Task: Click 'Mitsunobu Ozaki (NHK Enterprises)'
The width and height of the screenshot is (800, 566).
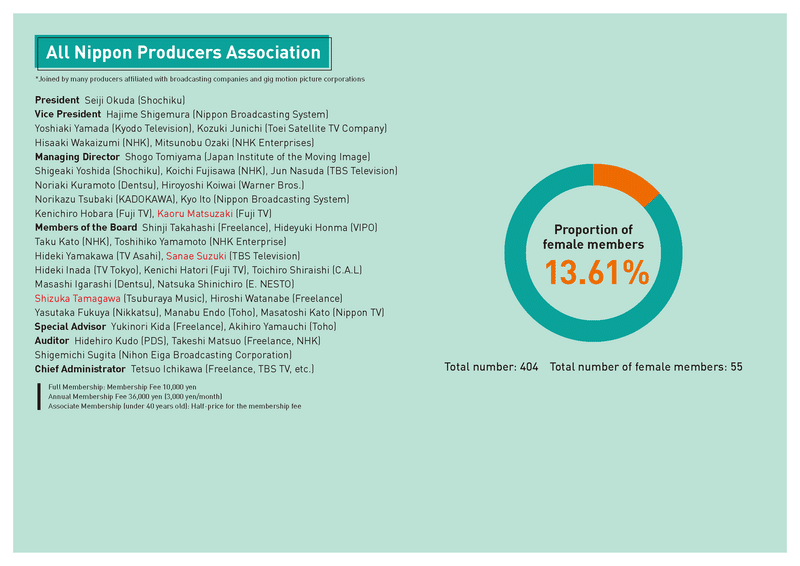Action: [x=235, y=143]
